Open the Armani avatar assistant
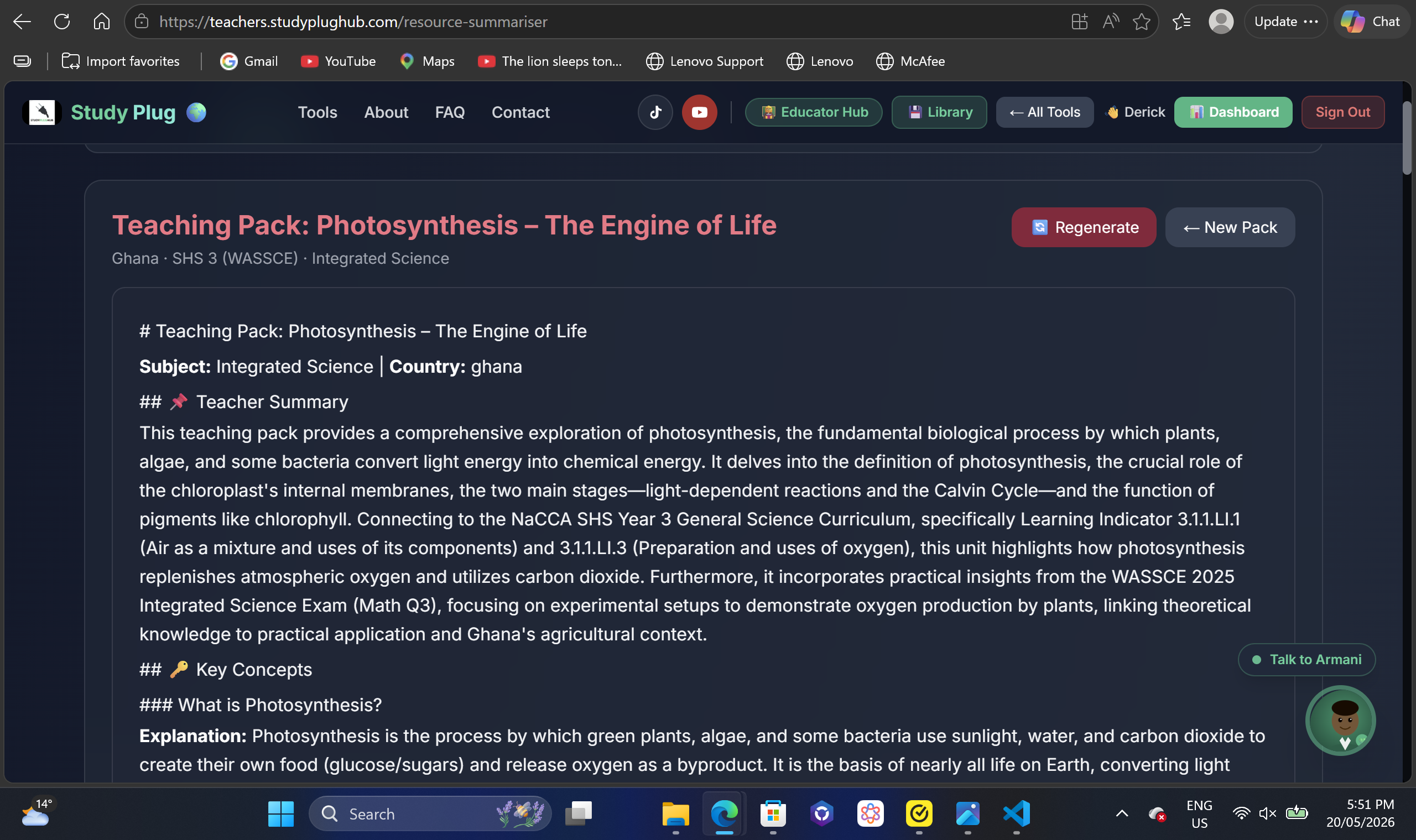Viewport: 1416px width, 840px height. (x=1340, y=720)
